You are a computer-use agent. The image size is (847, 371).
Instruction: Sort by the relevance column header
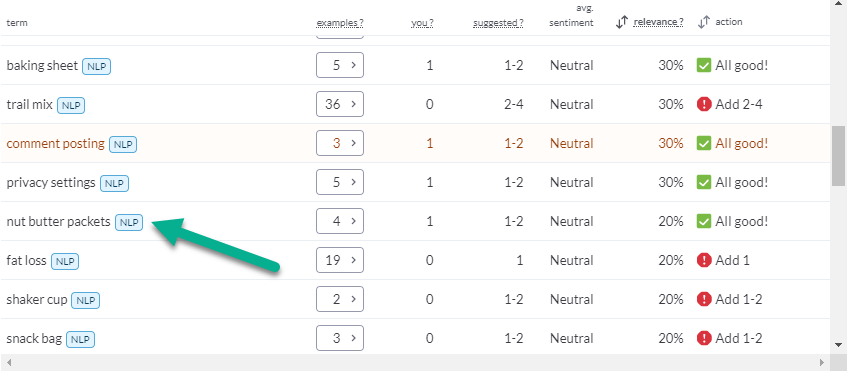pos(658,22)
